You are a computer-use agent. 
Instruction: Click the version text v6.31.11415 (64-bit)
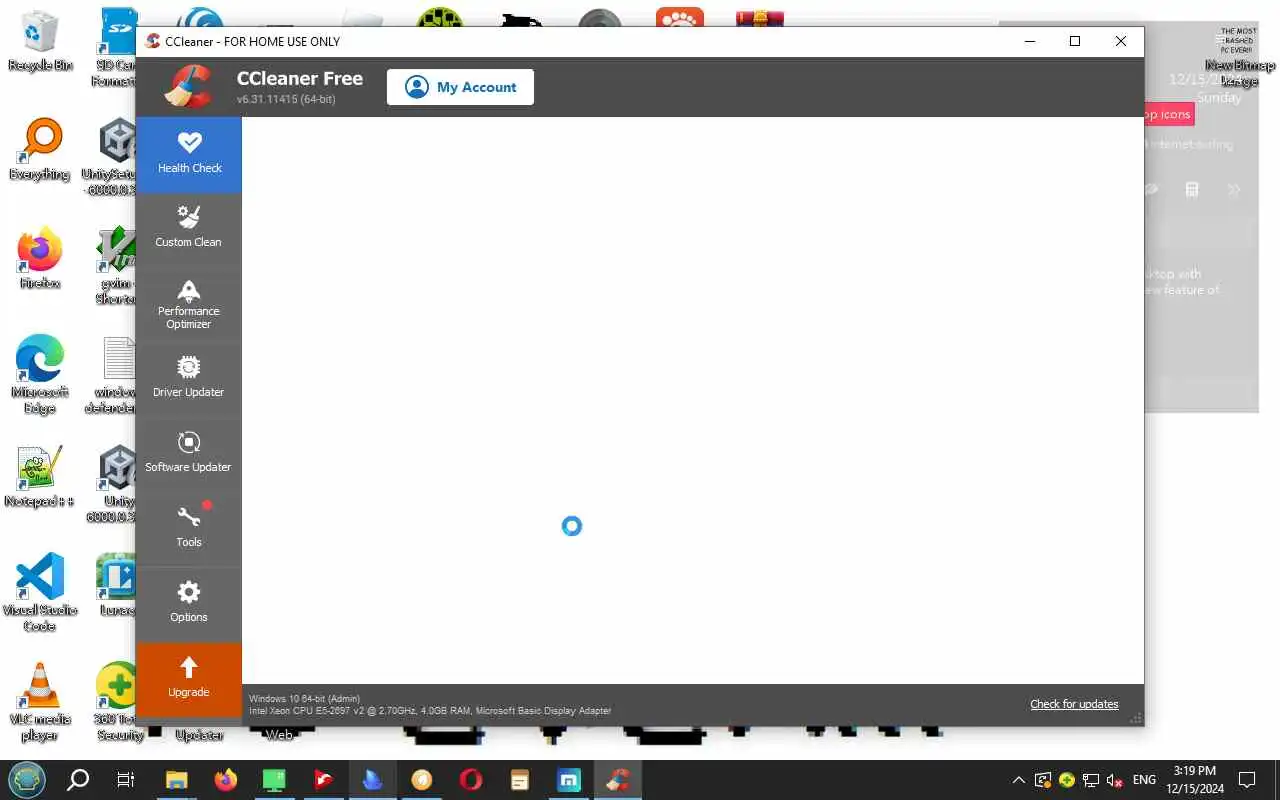(286, 100)
